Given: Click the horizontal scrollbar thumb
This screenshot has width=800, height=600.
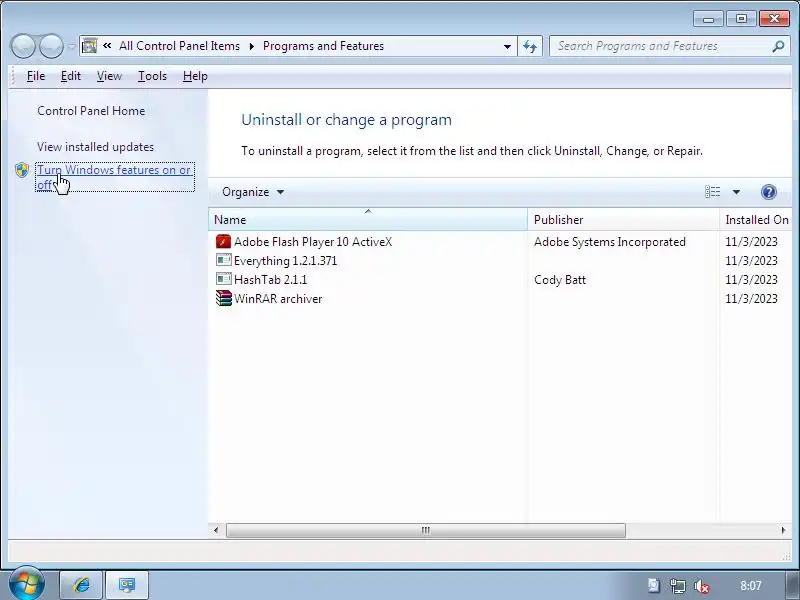Looking at the screenshot, I should (426, 530).
